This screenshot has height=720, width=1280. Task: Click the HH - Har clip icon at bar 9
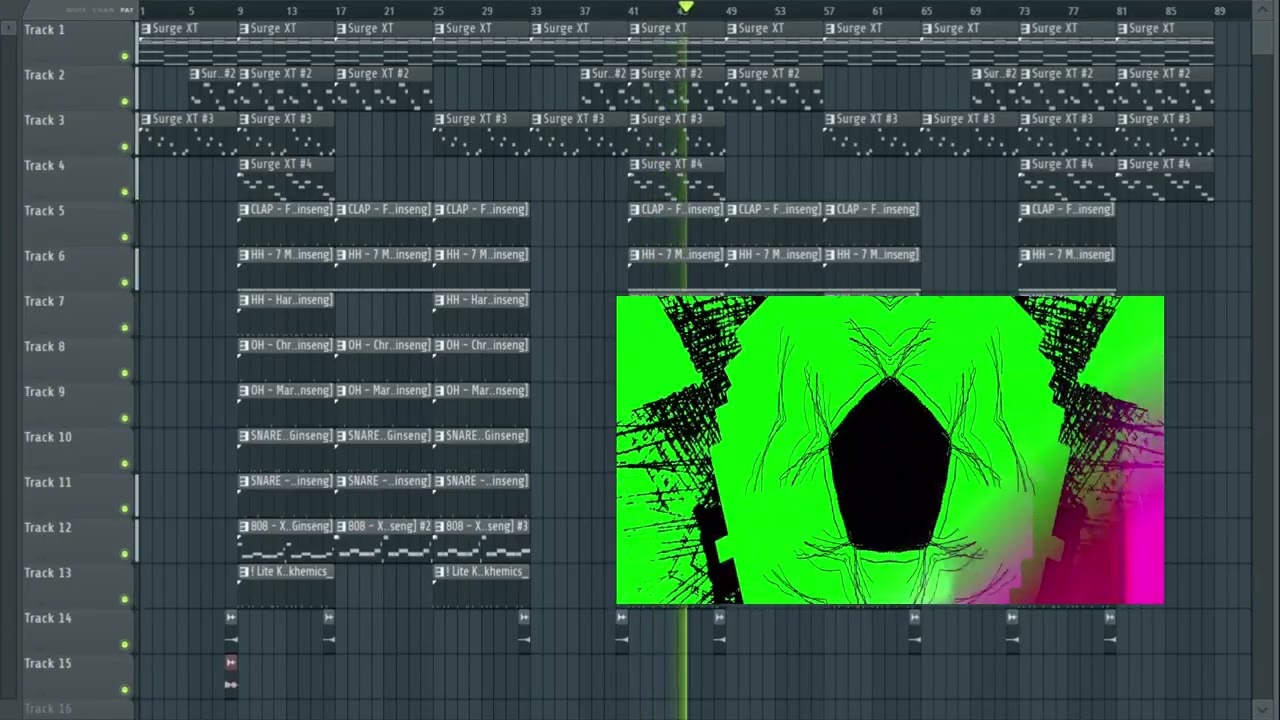pos(244,300)
